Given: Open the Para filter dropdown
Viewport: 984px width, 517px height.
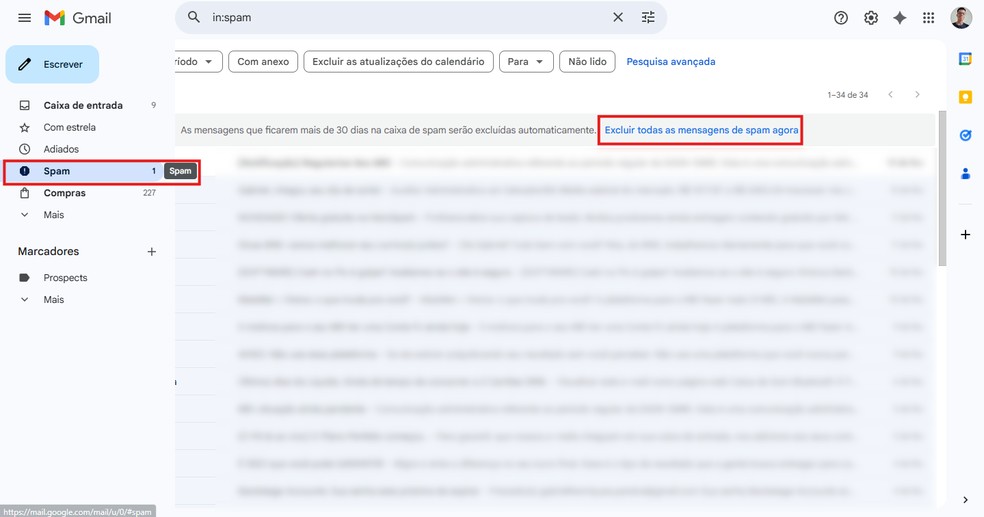Looking at the screenshot, I should (x=526, y=61).
